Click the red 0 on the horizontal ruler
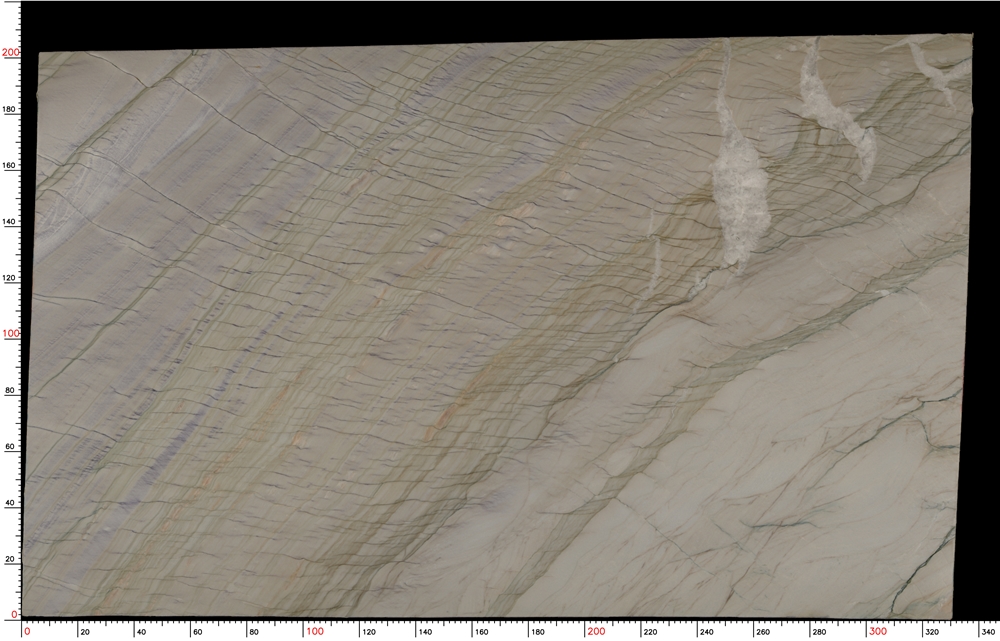1000x641 pixels. click(x=27, y=631)
